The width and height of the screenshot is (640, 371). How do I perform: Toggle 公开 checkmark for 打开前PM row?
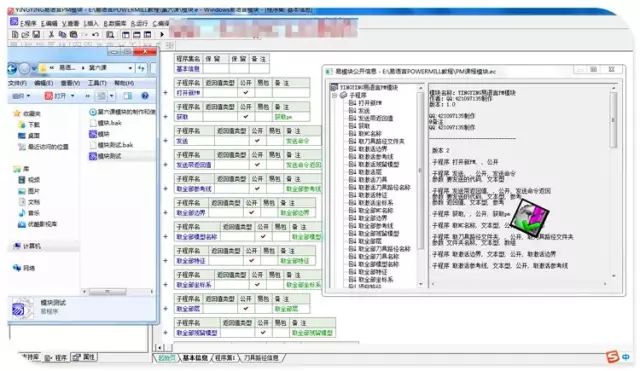(246, 93)
